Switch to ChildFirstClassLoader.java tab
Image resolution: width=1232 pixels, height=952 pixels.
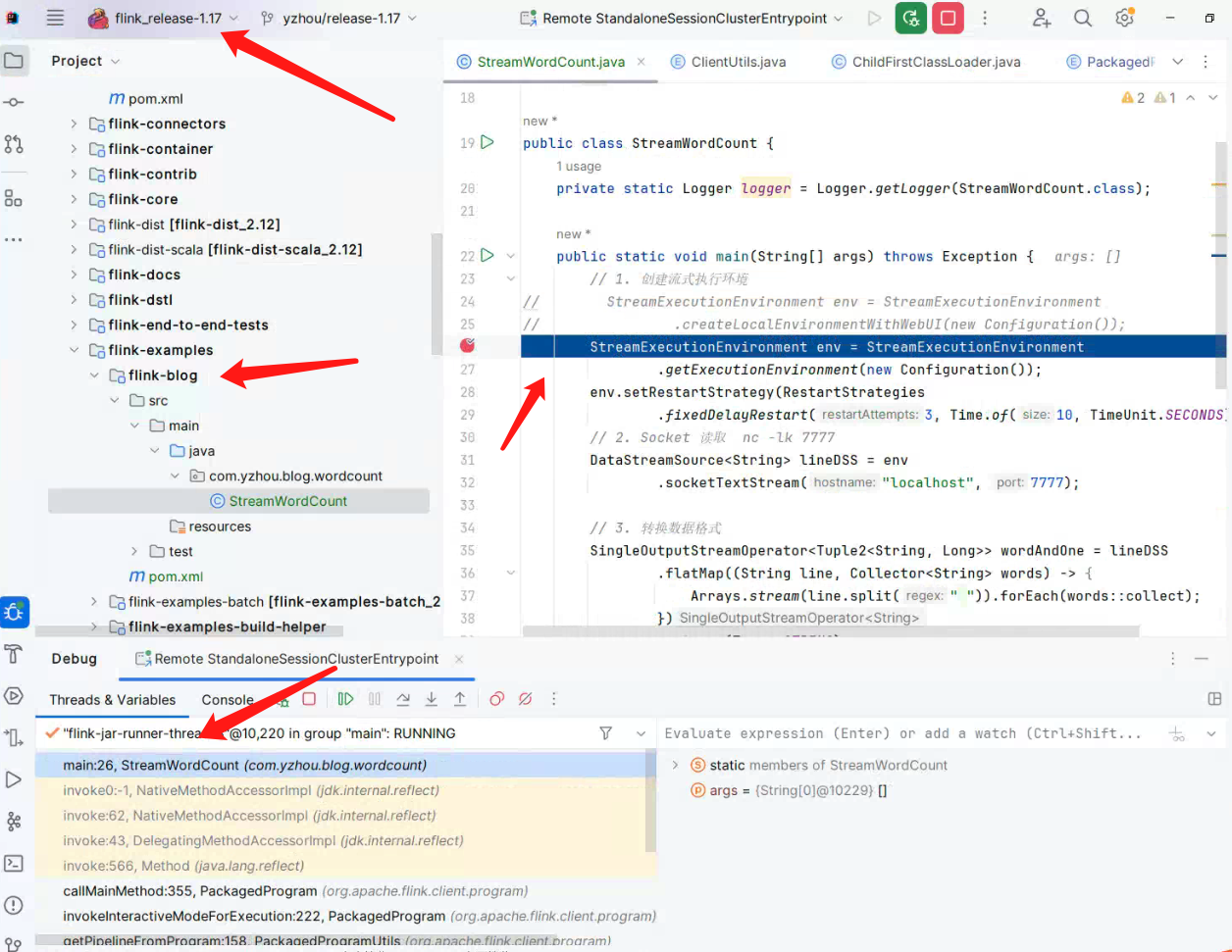tap(925, 62)
